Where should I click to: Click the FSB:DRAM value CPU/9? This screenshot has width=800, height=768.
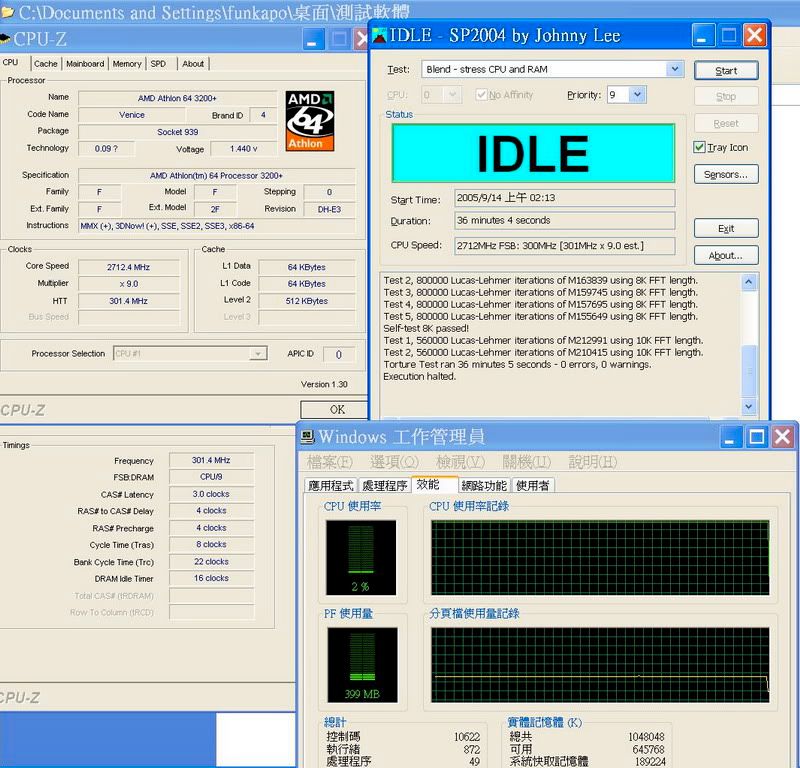tap(211, 477)
